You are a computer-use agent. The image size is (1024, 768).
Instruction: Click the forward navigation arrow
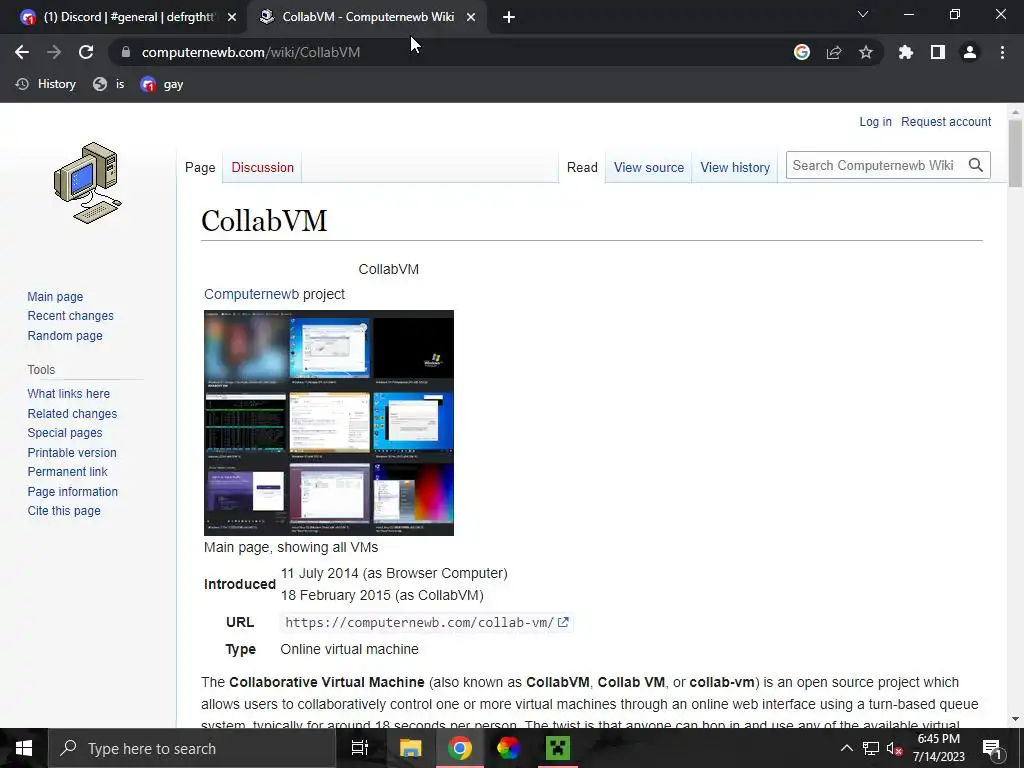tap(54, 52)
